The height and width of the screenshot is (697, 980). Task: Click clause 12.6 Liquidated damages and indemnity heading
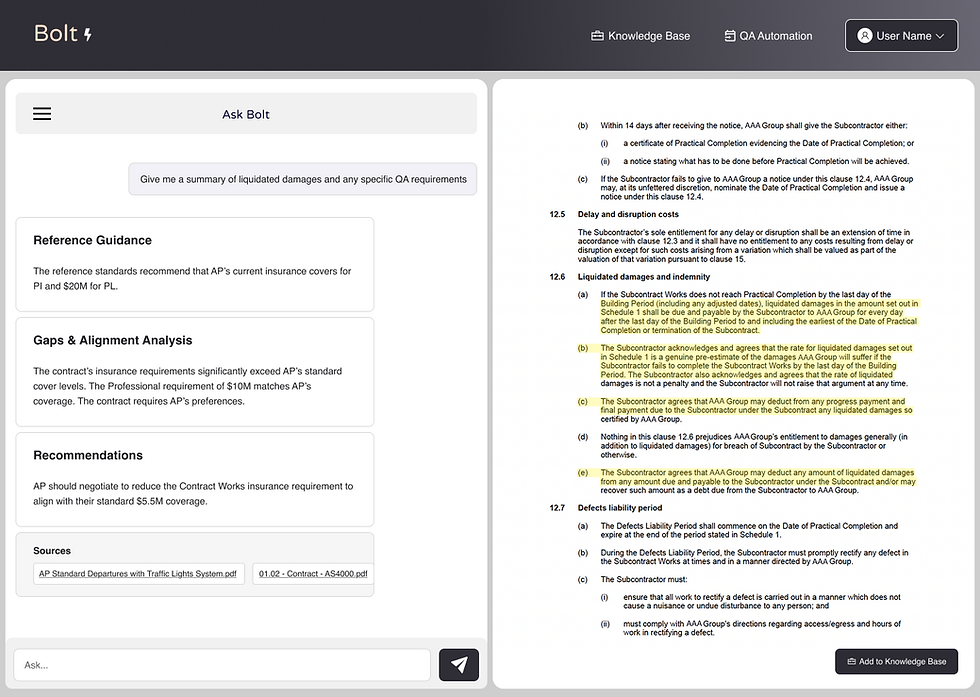pyautogui.click(x=644, y=277)
